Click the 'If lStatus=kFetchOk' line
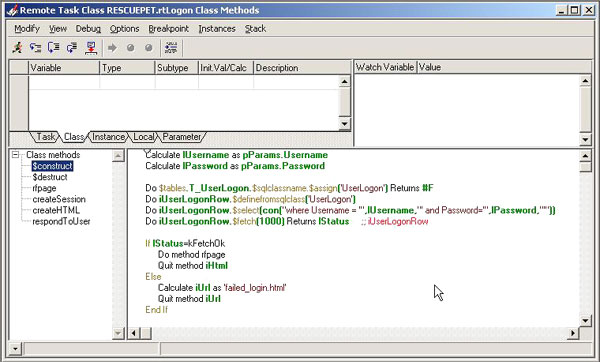Viewport: 600px width, 362px height. (x=185, y=244)
